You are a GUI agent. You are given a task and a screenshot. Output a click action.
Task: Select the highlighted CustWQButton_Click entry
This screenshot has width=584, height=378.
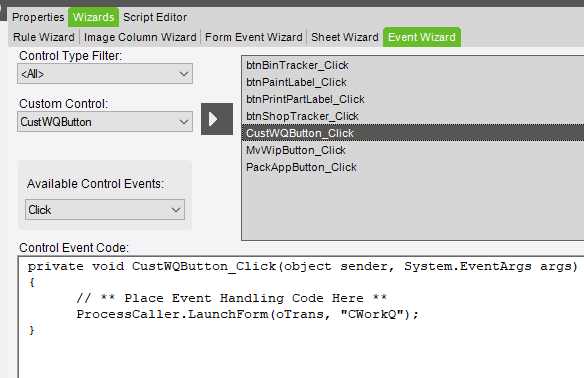[413, 133]
